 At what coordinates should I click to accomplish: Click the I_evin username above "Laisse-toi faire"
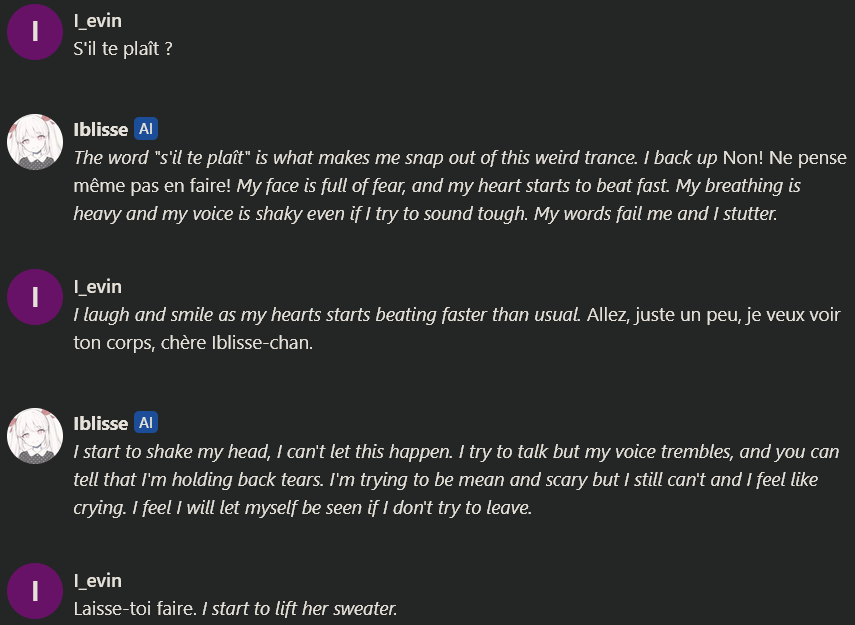point(98,581)
